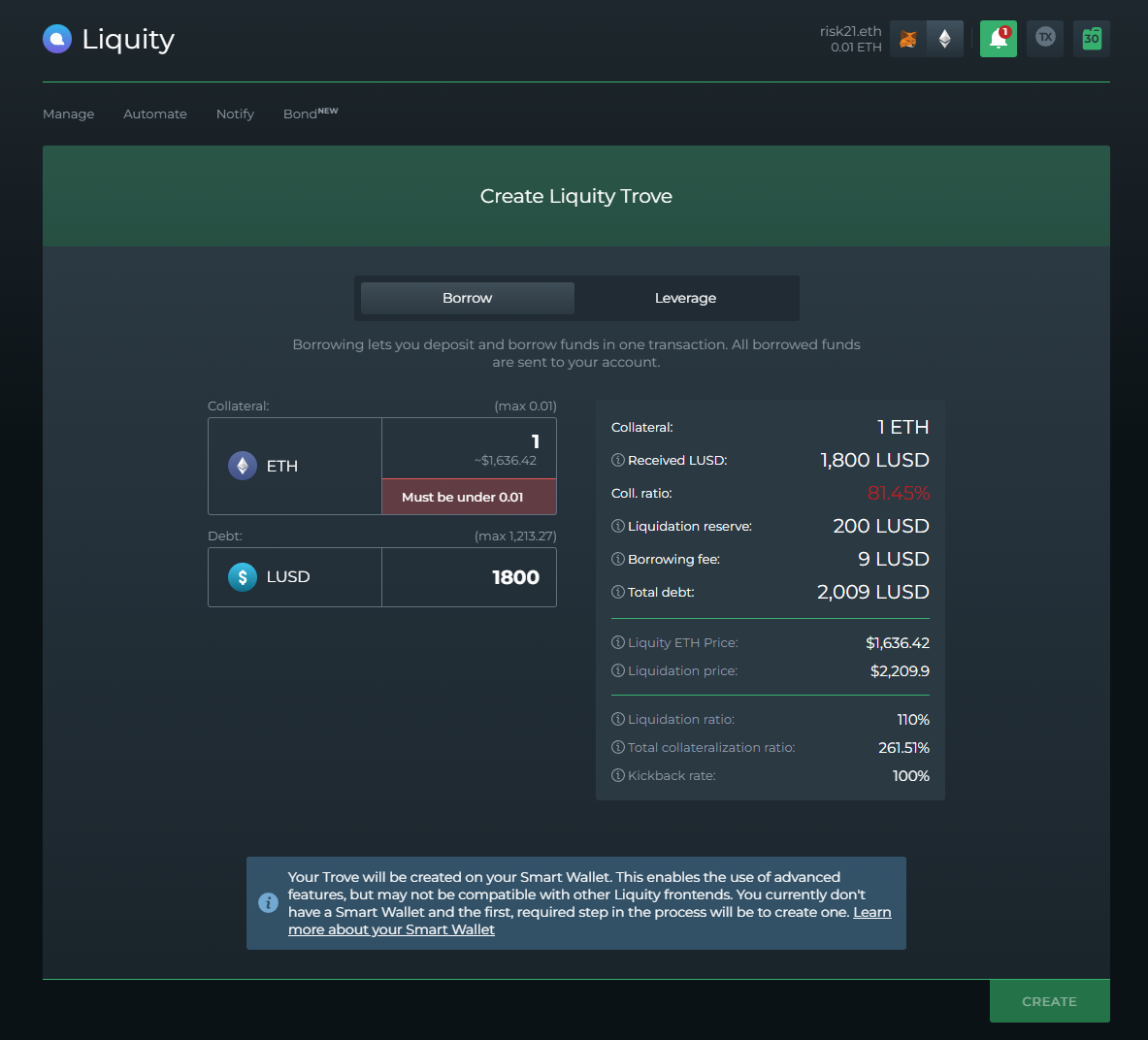Click info icon next to Liquidation price
The height and width of the screenshot is (1040, 1148).
[618, 670]
